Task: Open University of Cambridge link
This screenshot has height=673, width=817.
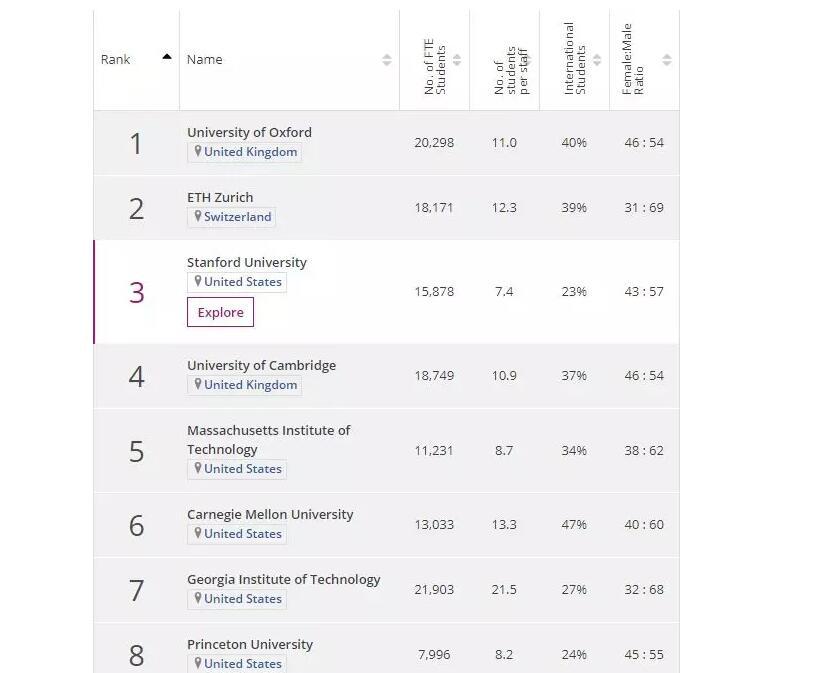Action: 261,365
